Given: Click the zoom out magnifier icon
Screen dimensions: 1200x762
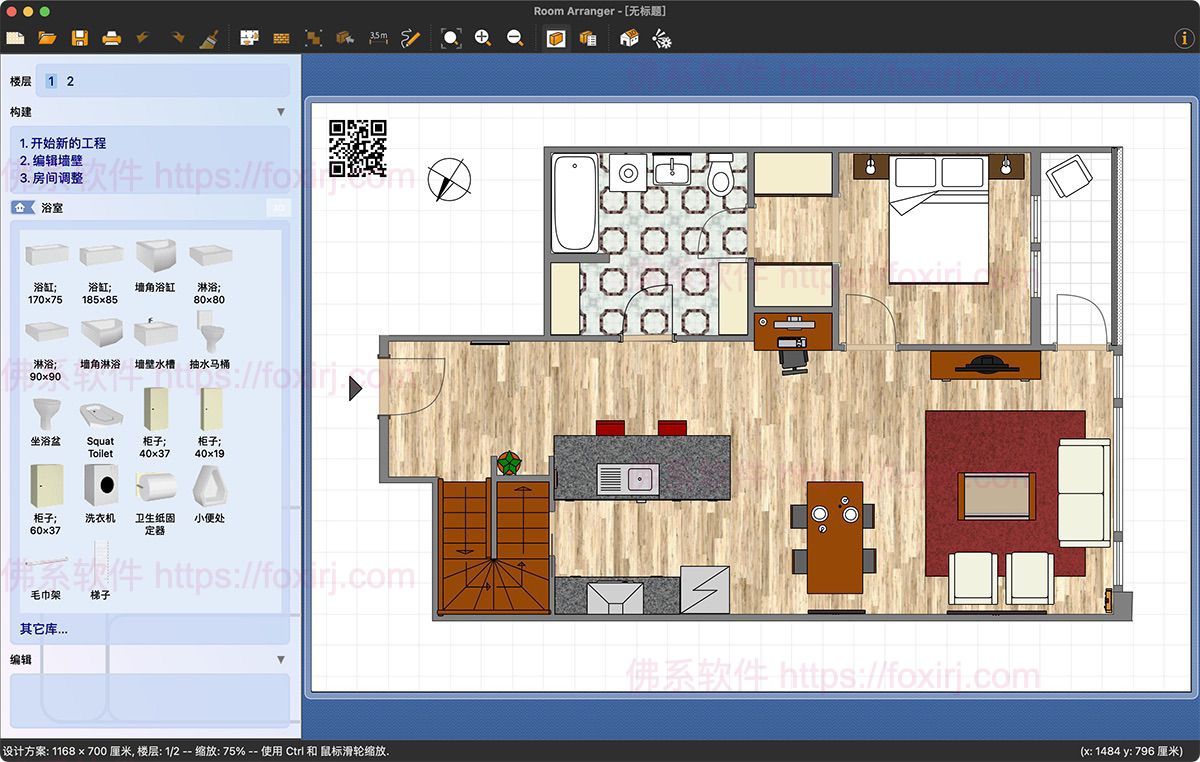Looking at the screenshot, I should point(513,38).
